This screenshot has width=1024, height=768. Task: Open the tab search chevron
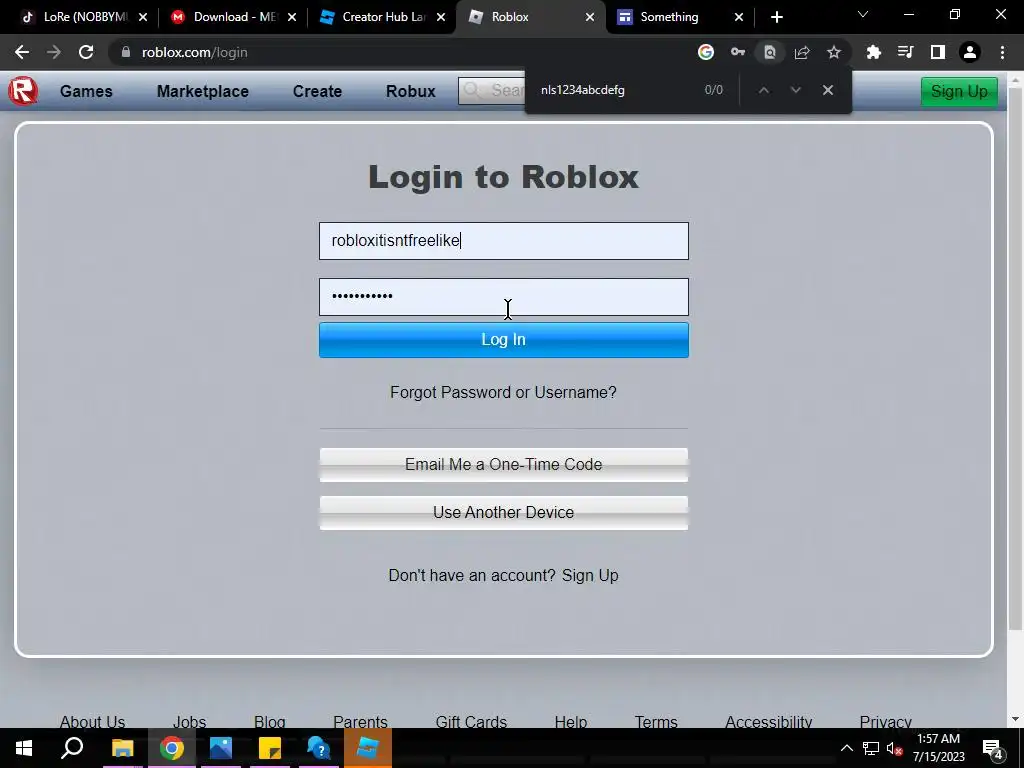tap(863, 14)
